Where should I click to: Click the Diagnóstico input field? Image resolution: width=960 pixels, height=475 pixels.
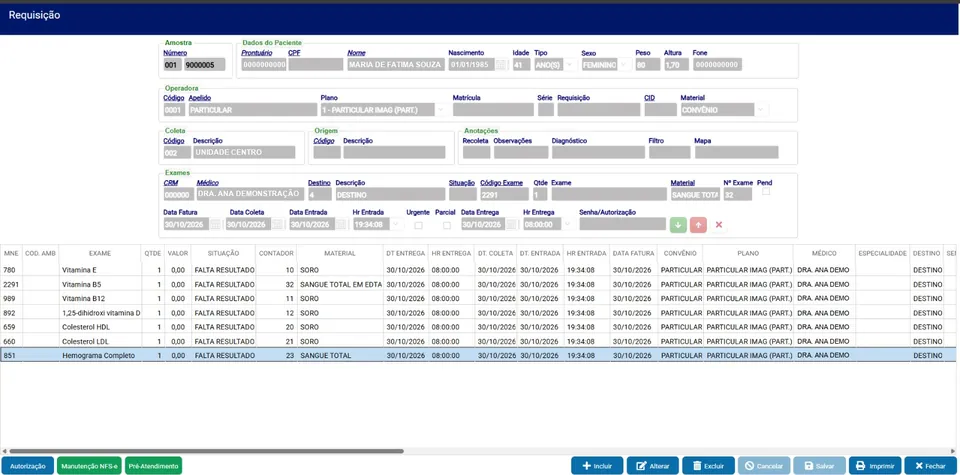click(598, 152)
